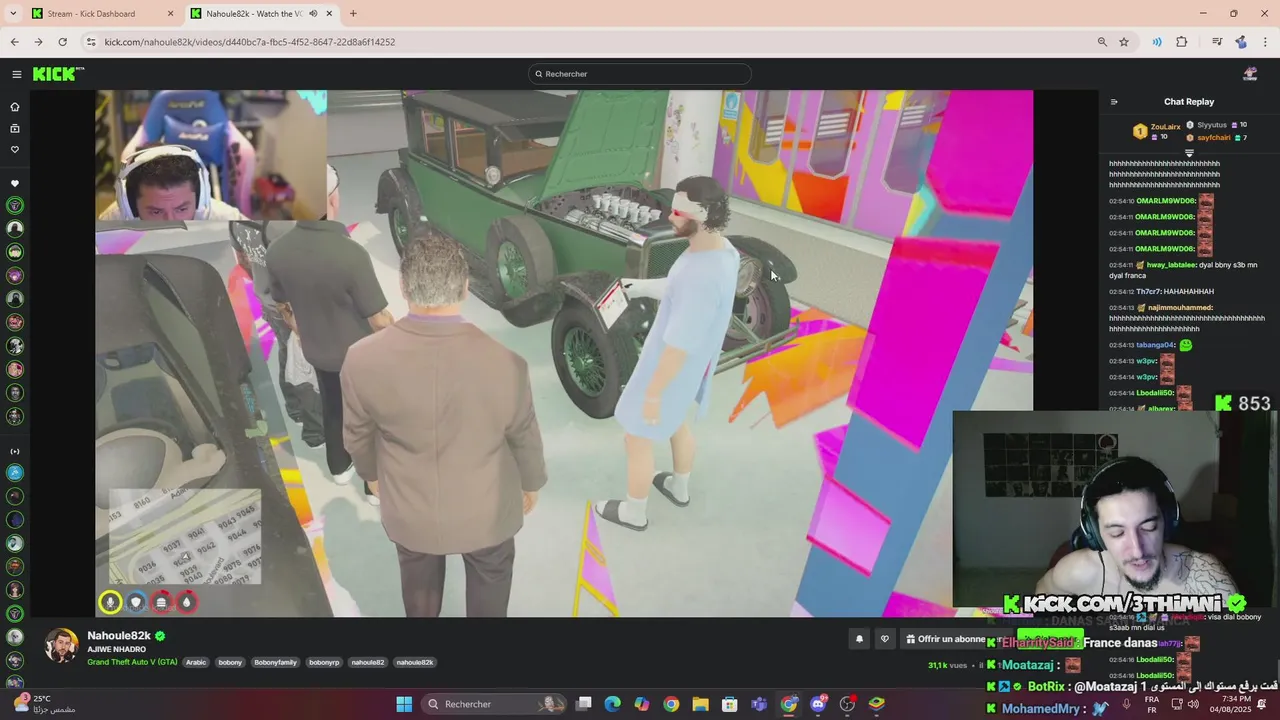The height and width of the screenshot is (720, 1280).
Task: Open Windows Start menu
Action: (404, 704)
